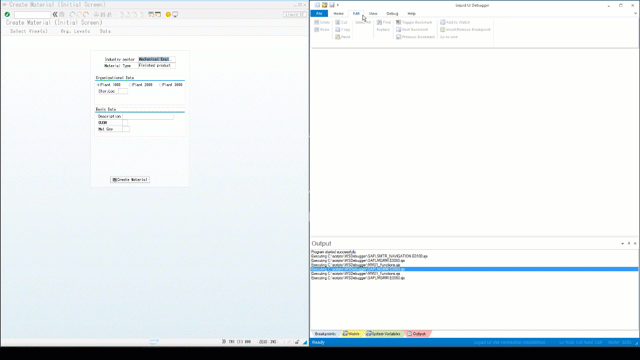Click the Org. Levels button
Image resolution: width=640 pixels, height=360 pixels.
(75, 31)
